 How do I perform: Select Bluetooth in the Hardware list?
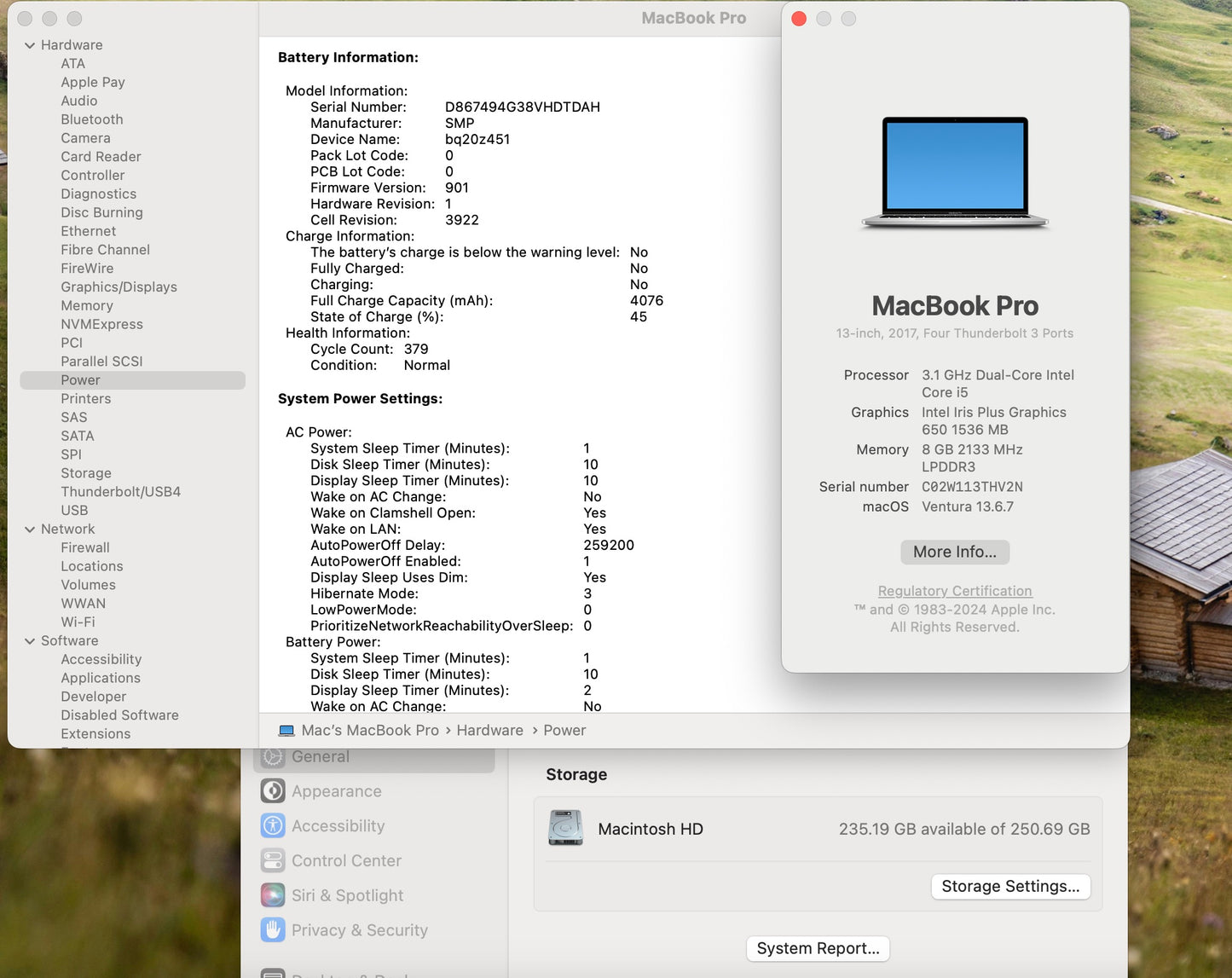click(x=91, y=119)
